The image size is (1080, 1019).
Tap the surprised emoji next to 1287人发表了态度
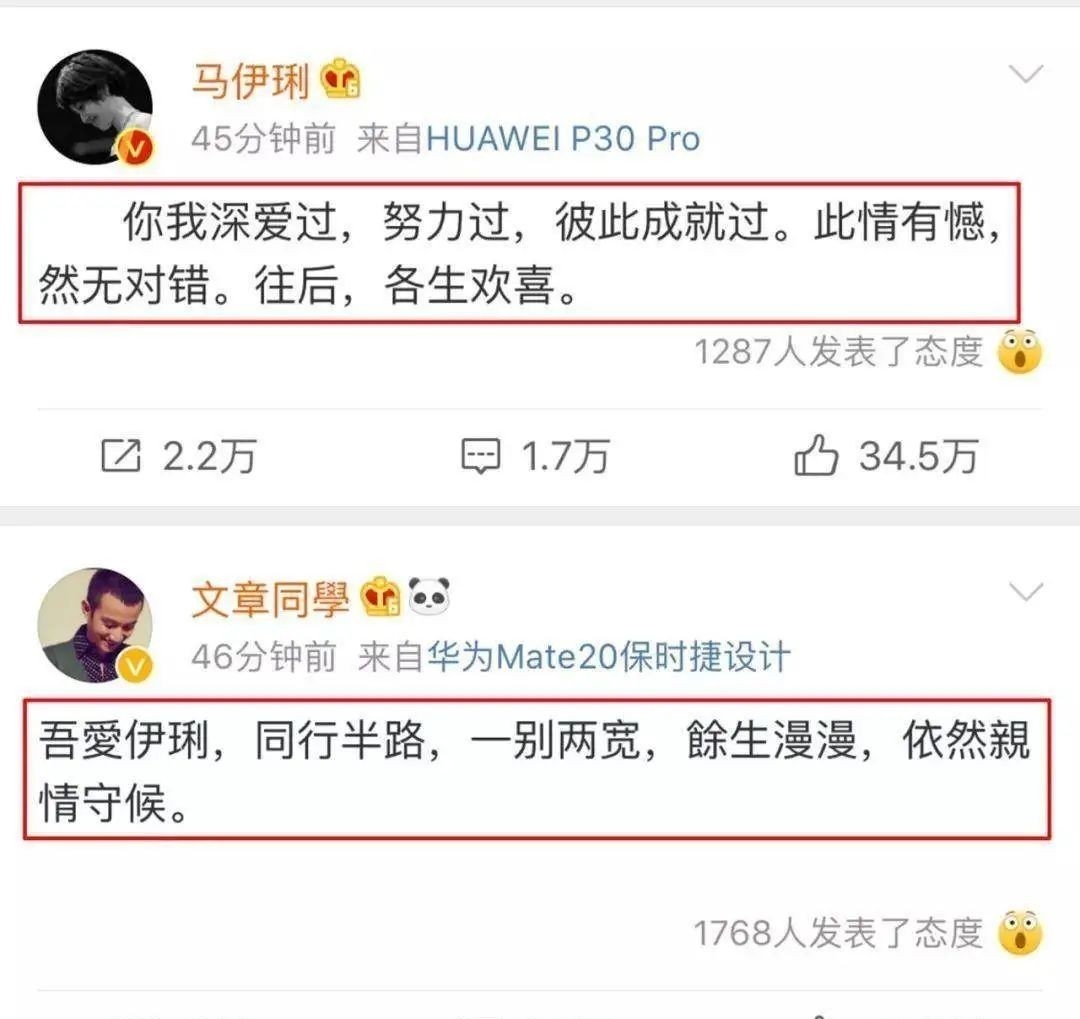point(1020,352)
